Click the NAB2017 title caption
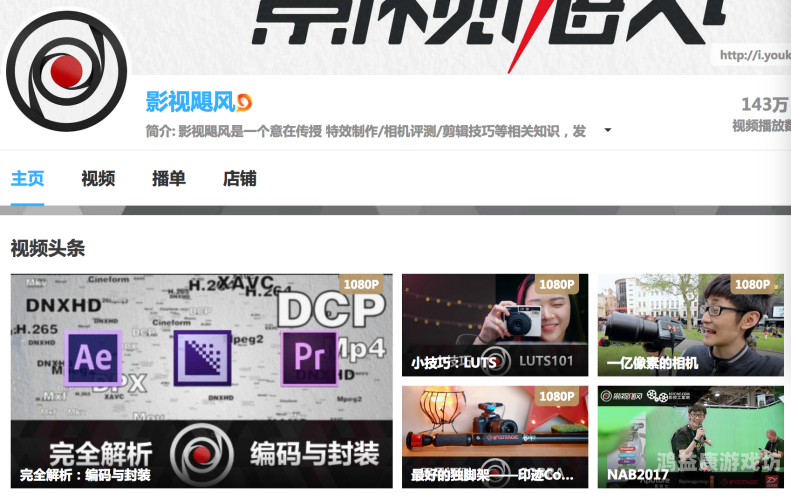The width and height of the screenshot is (791, 500). 638,475
